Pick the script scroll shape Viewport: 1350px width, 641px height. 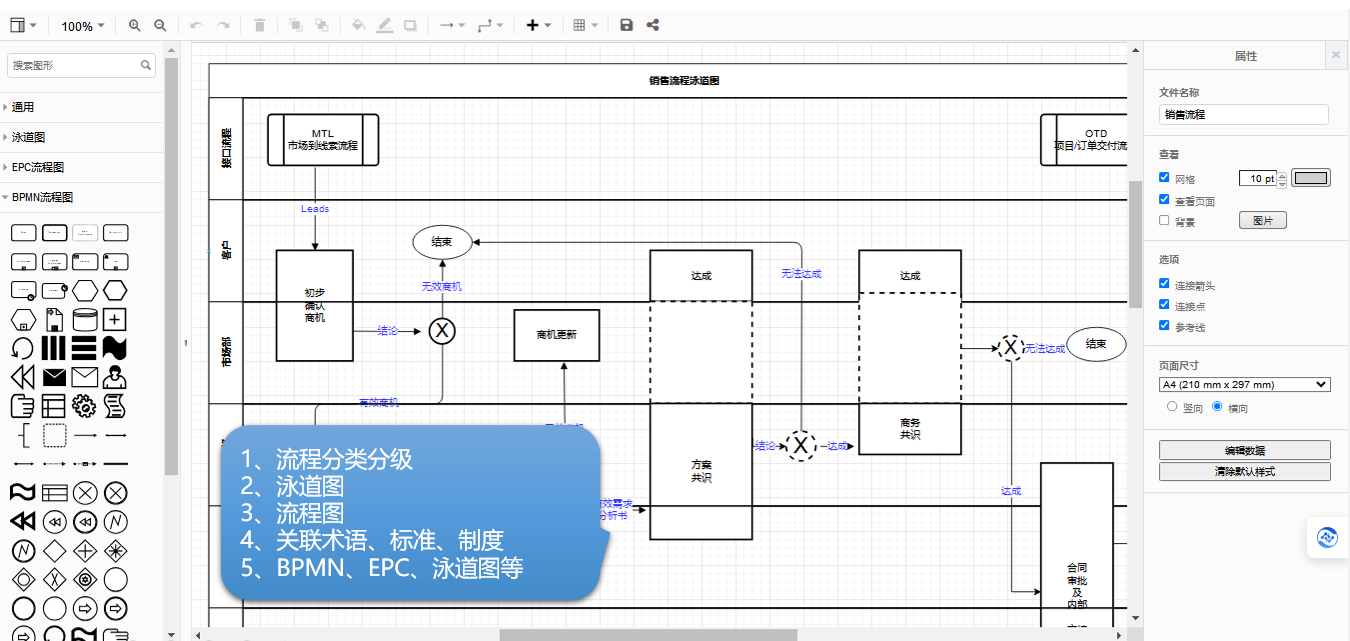pos(116,406)
